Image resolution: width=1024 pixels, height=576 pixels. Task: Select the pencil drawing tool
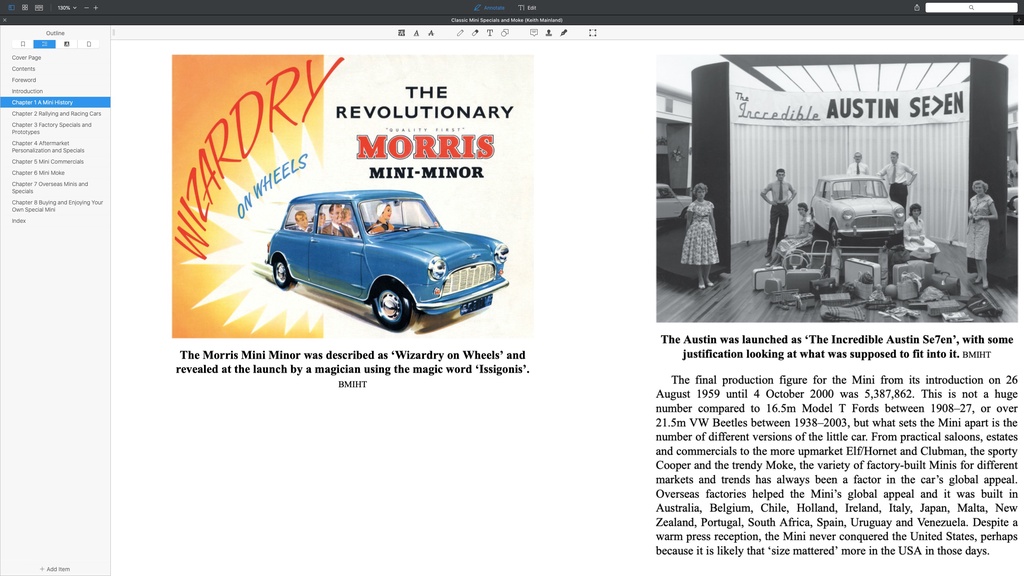460,33
